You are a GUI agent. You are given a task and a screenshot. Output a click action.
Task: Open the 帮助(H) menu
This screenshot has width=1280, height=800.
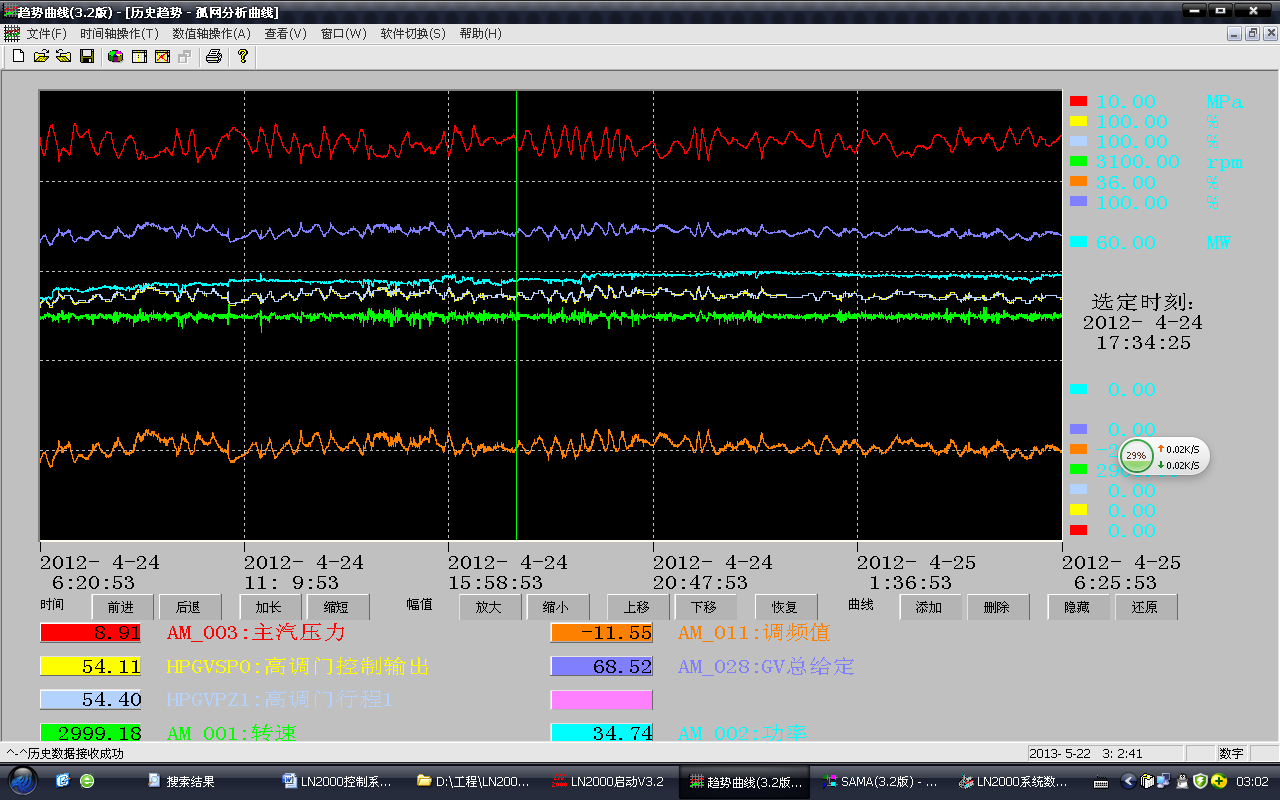coord(480,33)
